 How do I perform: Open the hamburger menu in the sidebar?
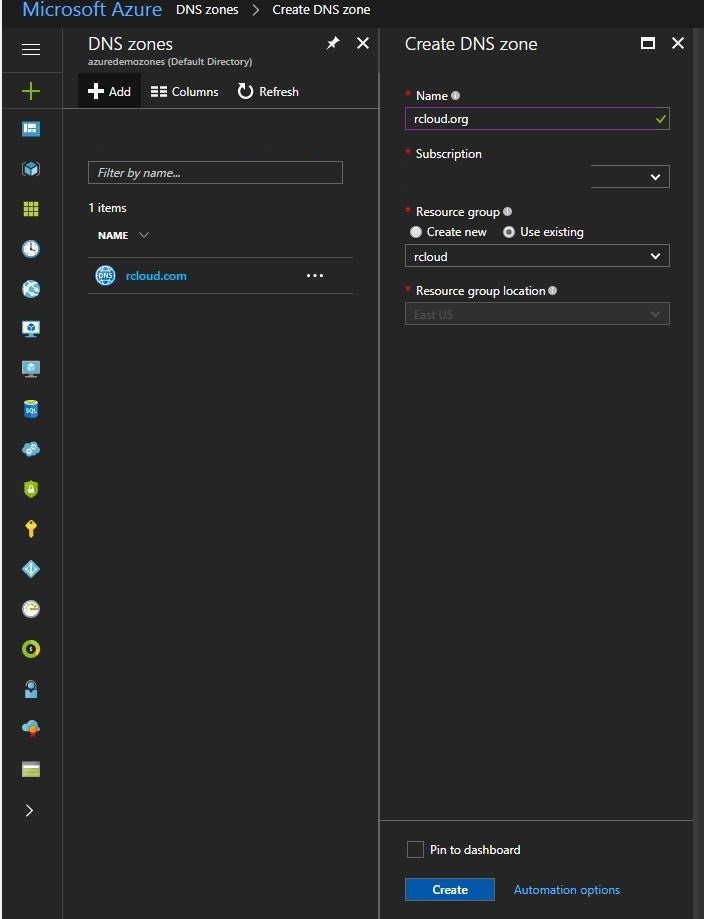pos(30,50)
